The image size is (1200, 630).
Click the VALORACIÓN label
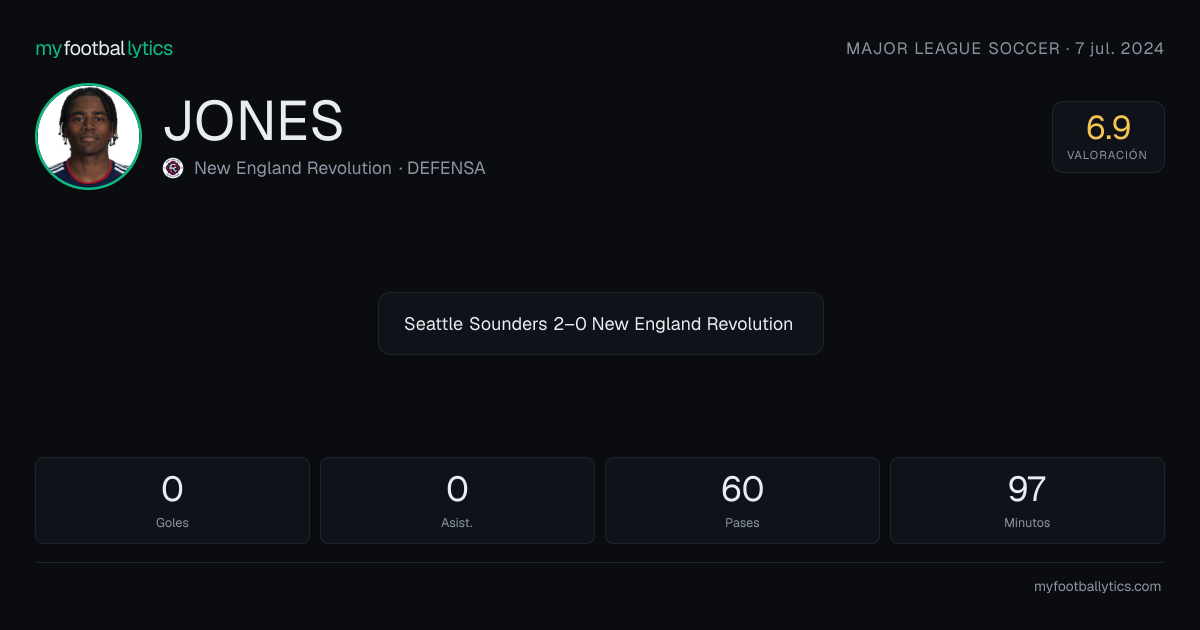pyautogui.click(x=1107, y=155)
